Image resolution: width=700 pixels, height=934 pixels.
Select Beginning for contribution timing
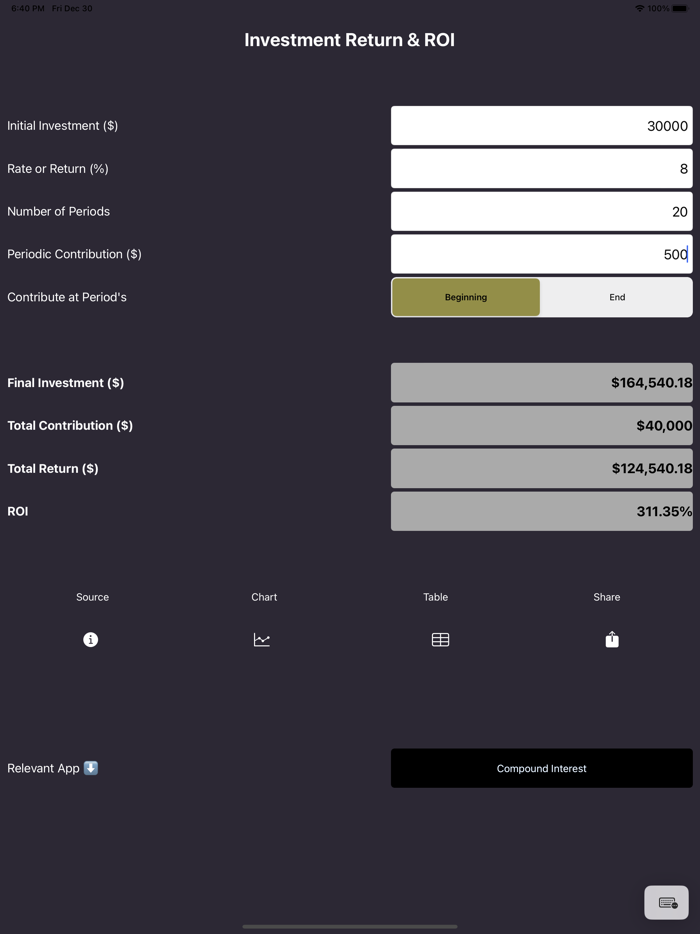pyautogui.click(x=465, y=297)
